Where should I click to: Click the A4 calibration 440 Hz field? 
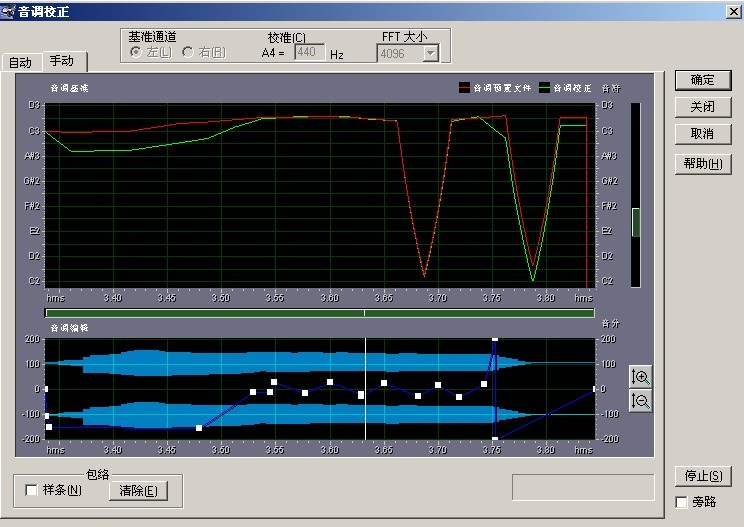tap(310, 52)
